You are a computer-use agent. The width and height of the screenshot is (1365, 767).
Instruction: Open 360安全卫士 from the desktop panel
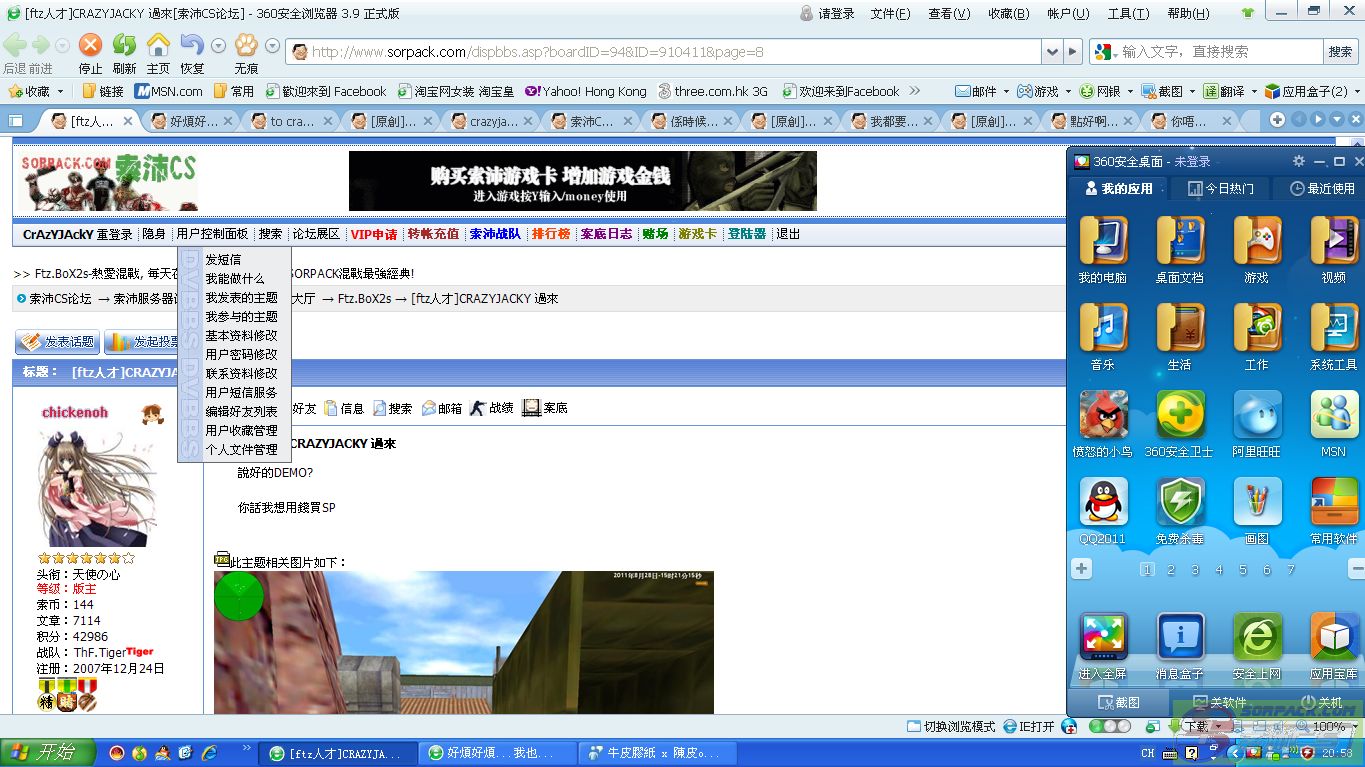1179,415
